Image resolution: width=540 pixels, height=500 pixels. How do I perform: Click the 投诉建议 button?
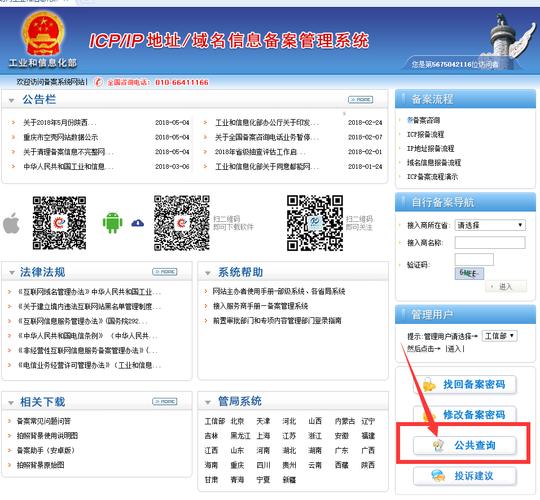[x=465, y=476]
